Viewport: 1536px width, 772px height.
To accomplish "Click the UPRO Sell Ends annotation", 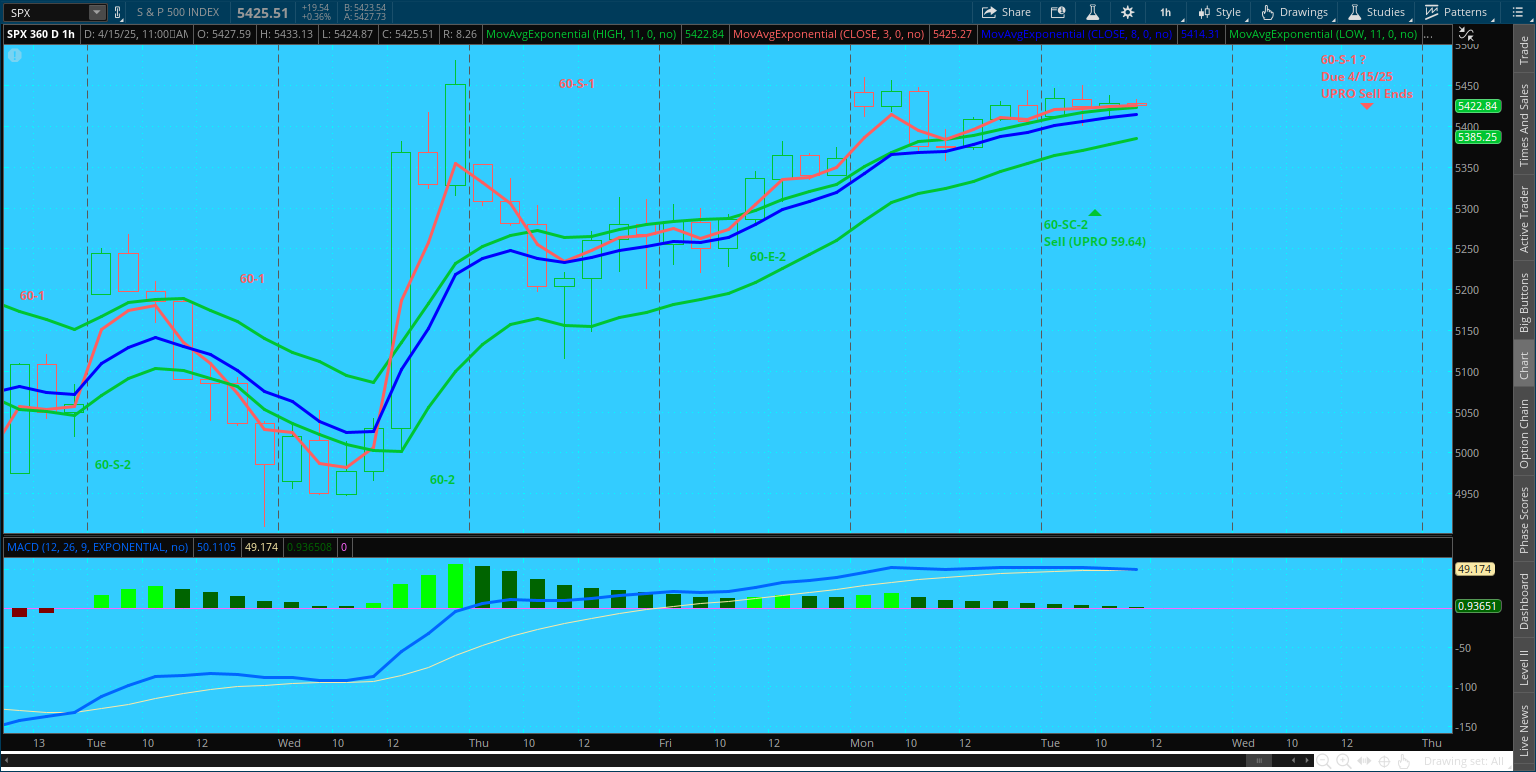I will tap(1366, 94).
